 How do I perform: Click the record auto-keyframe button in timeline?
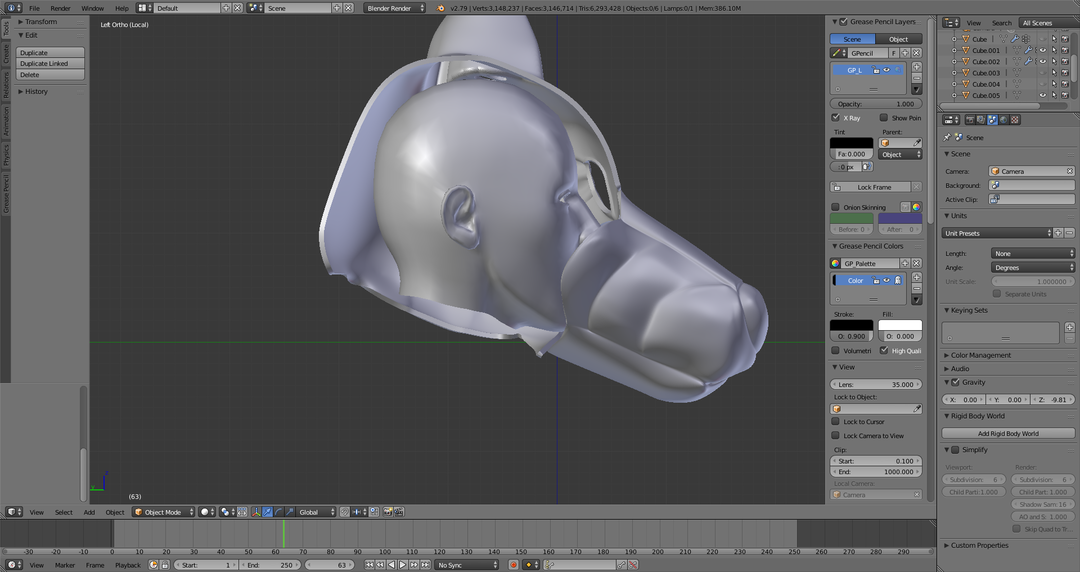pos(514,565)
